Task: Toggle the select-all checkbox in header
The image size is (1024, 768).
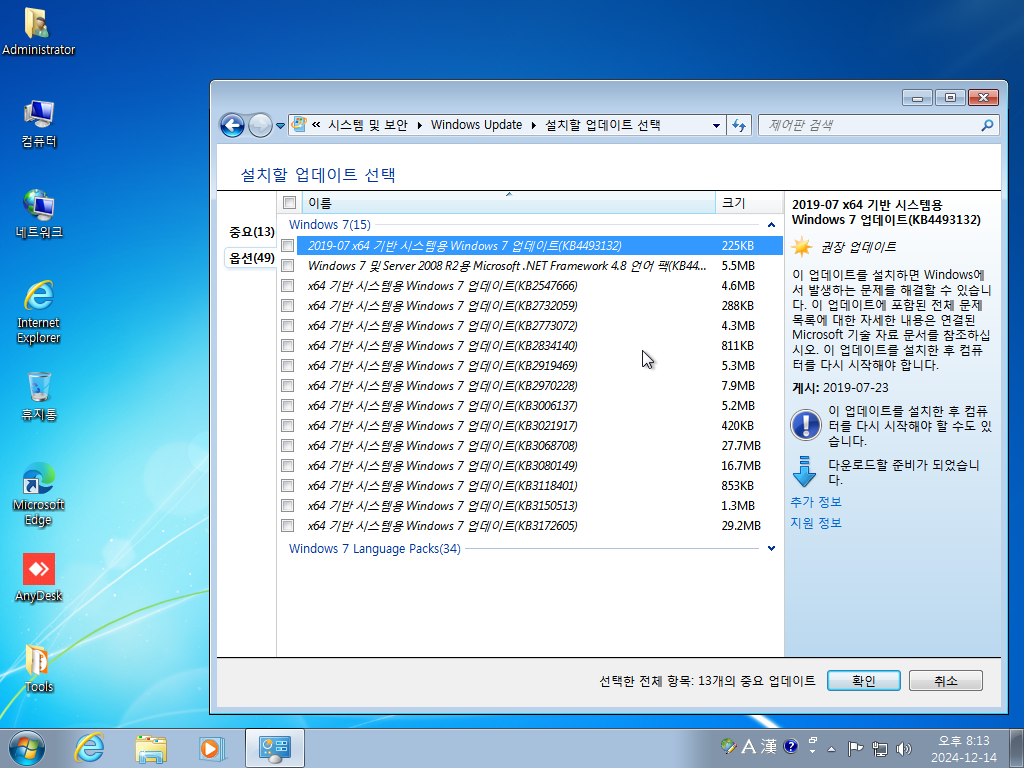Action: tap(290, 203)
